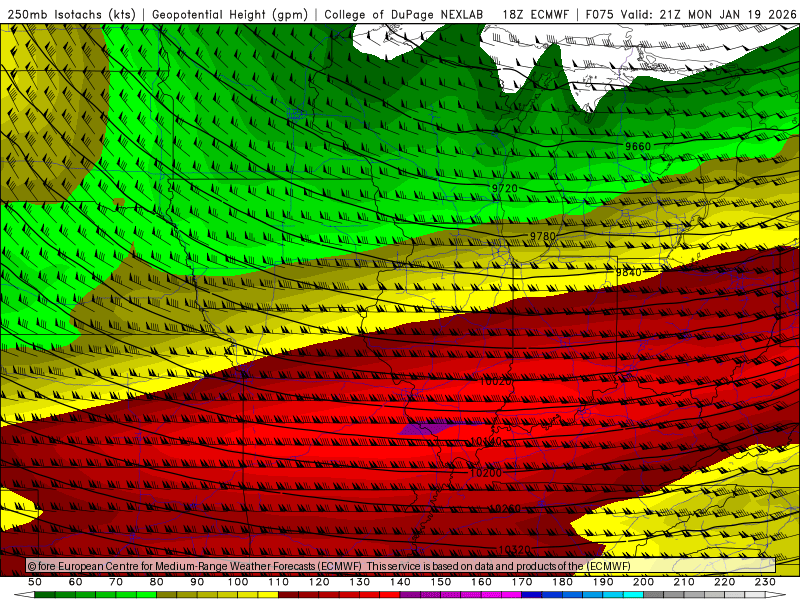Click the 190 scale label
Screen dimensions: 800x600
pyautogui.click(x=603, y=582)
